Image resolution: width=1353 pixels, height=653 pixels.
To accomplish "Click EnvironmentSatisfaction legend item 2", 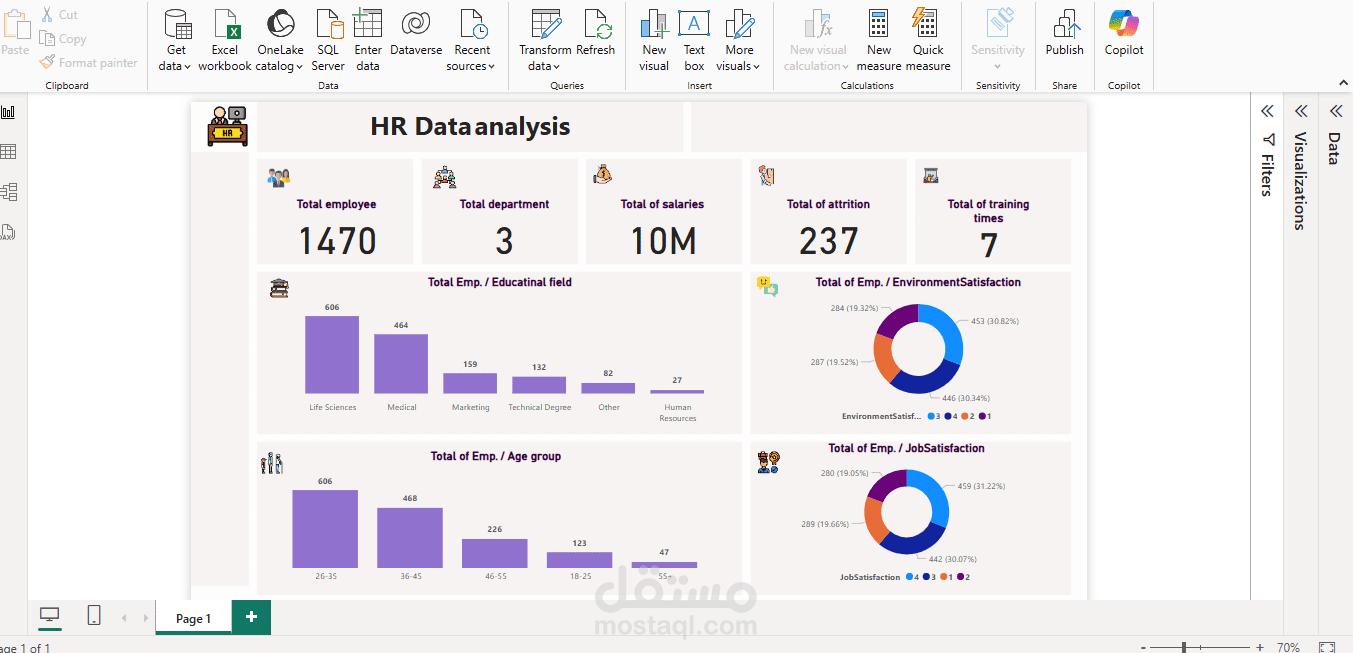I will click(x=967, y=416).
